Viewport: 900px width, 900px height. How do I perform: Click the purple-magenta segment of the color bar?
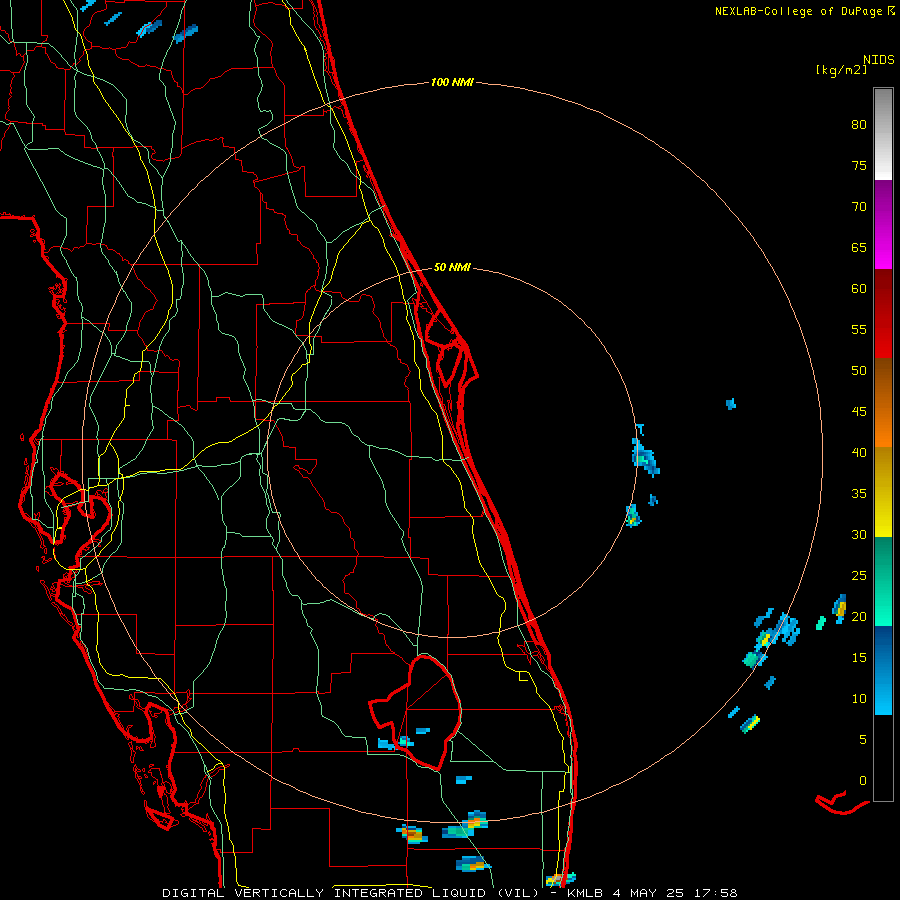click(x=883, y=225)
